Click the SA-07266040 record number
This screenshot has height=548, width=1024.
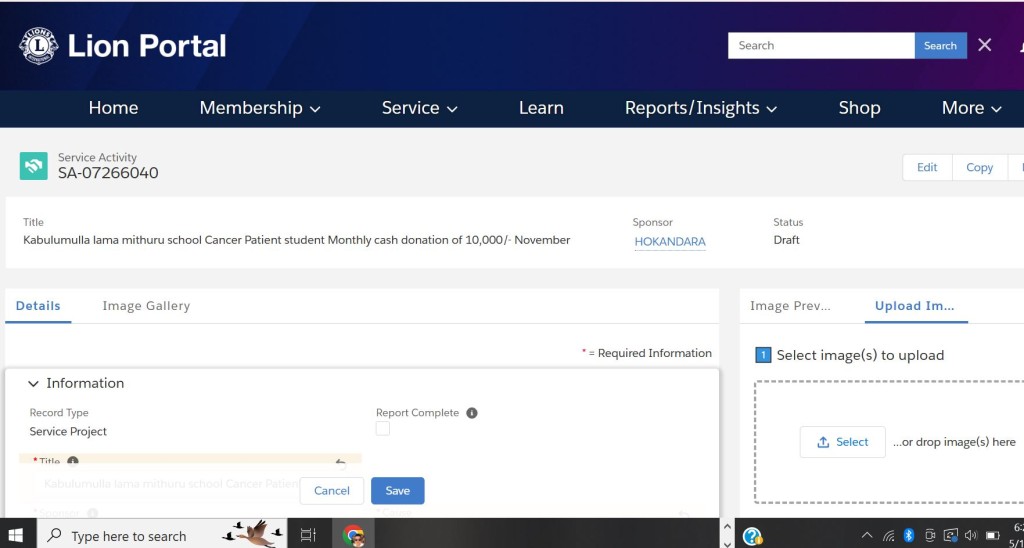click(108, 173)
